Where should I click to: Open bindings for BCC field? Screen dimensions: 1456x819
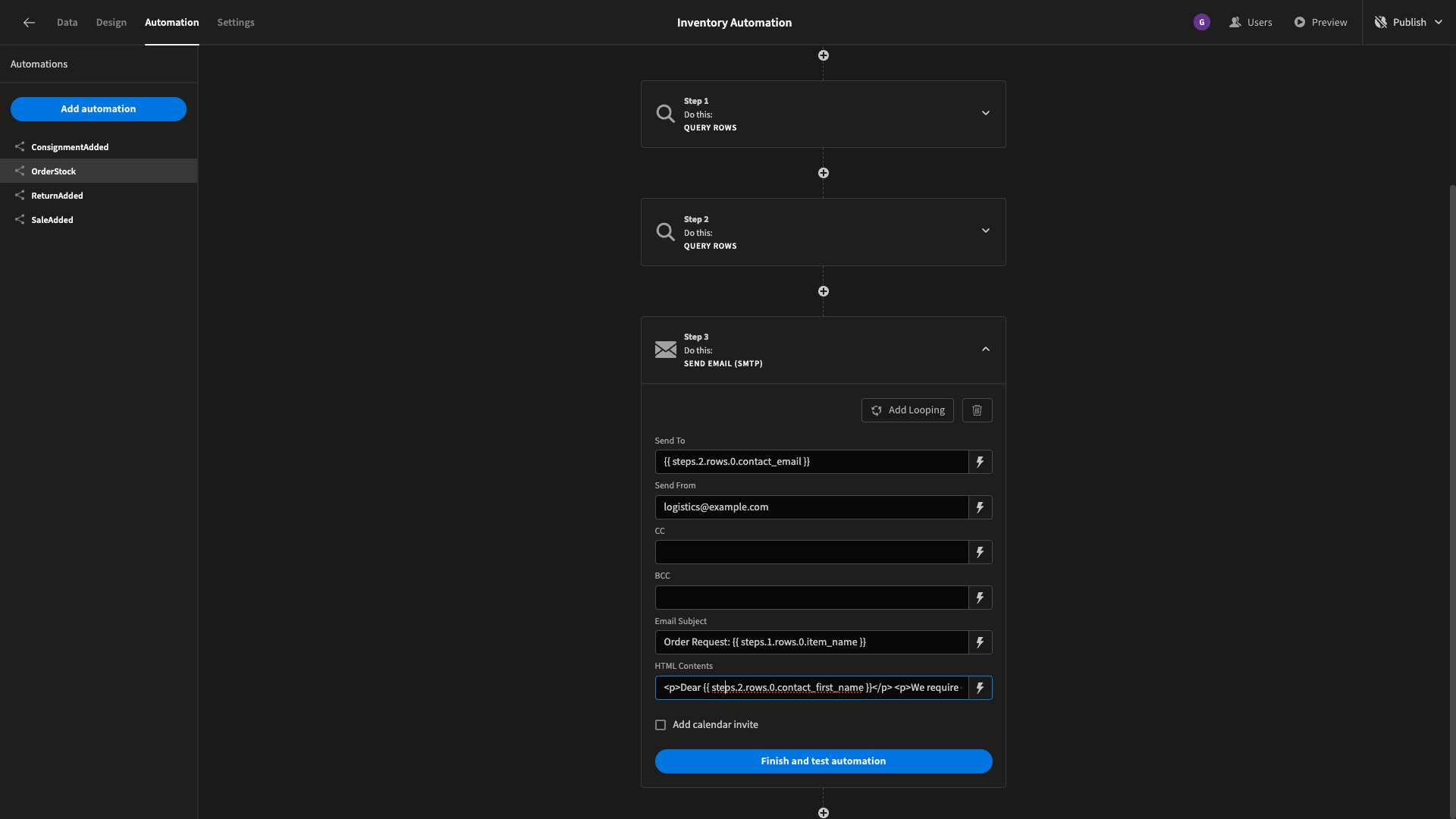point(981,598)
